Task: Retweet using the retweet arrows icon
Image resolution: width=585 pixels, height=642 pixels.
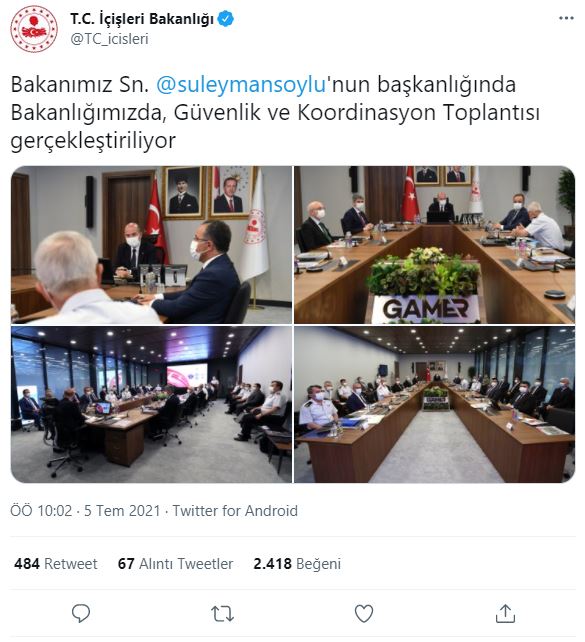Action: pos(222,614)
